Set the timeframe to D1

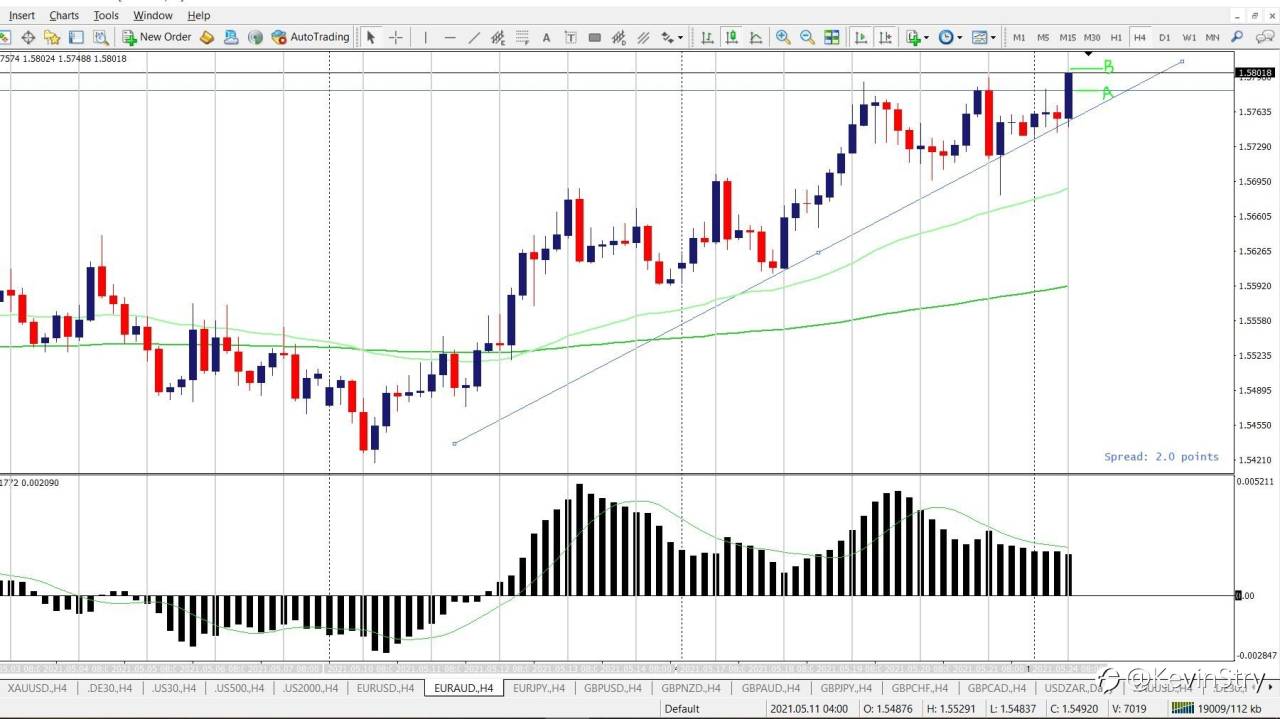tap(1164, 37)
